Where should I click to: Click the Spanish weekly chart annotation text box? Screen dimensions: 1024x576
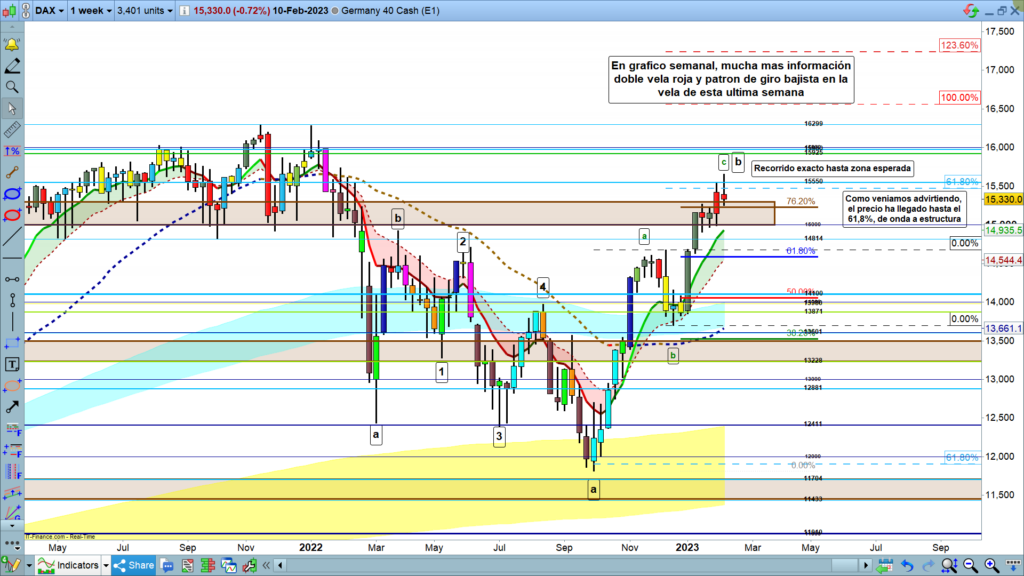(x=731, y=79)
